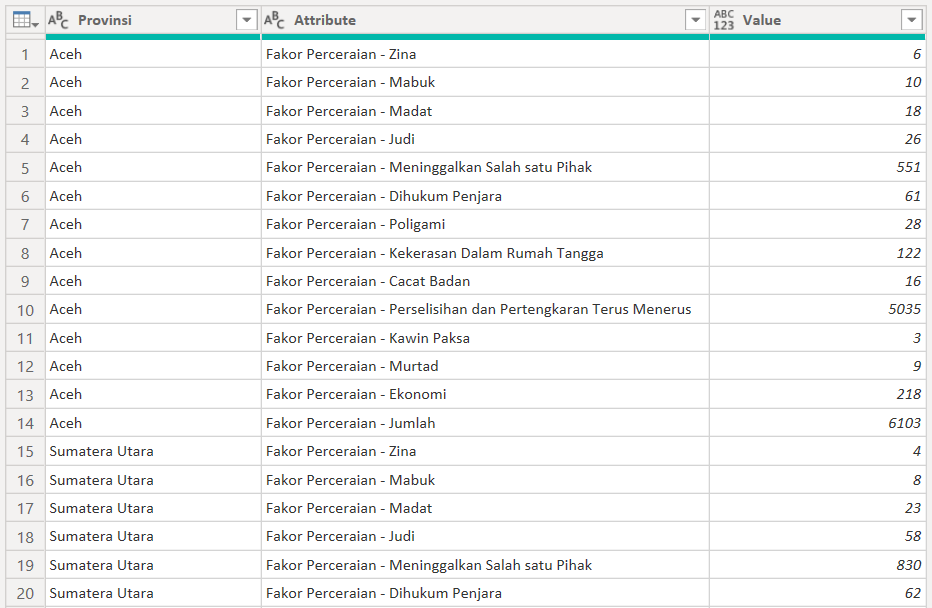Click the text type icon of Attribute column
The width and height of the screenshot is (932, 608).
pyautogui.click(x=275, y=20)
